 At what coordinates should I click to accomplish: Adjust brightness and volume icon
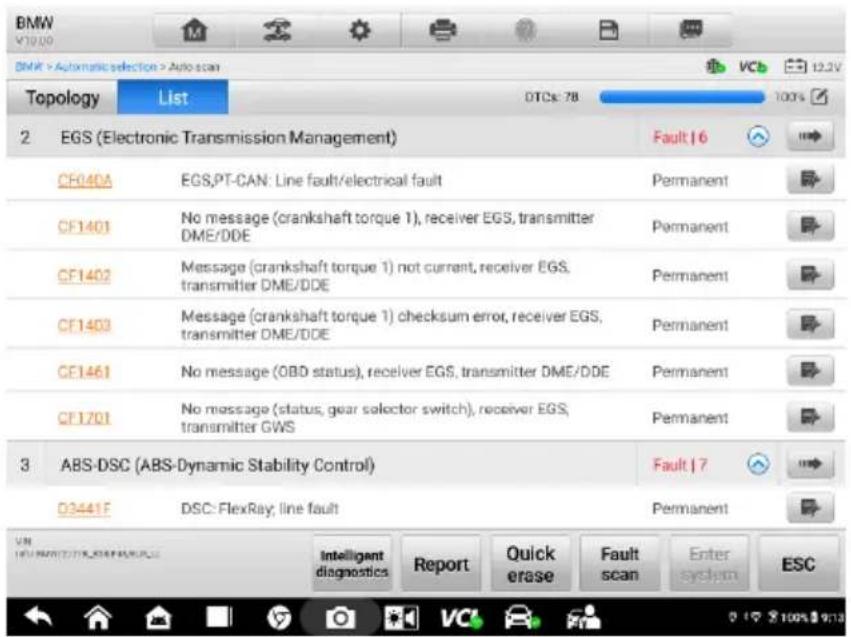pos(401,617)
